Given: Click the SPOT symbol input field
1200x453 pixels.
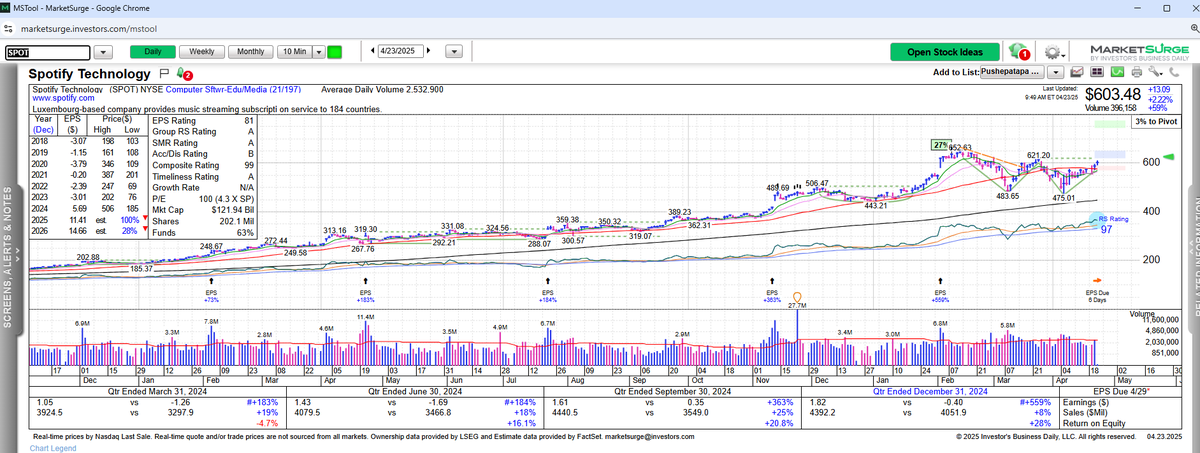Looking at the screenshot, I should pyautogui.click(x=48, y=52).
